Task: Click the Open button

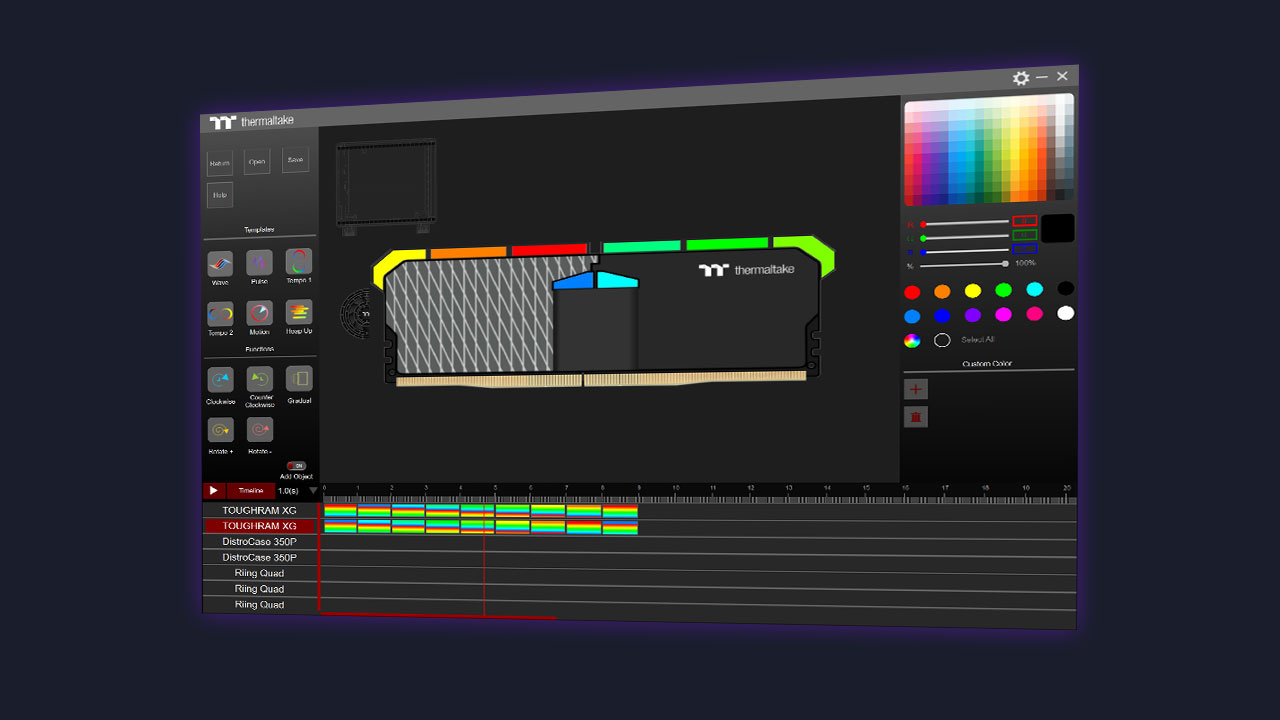Action: pyautogui.click(x=257, y=162)
